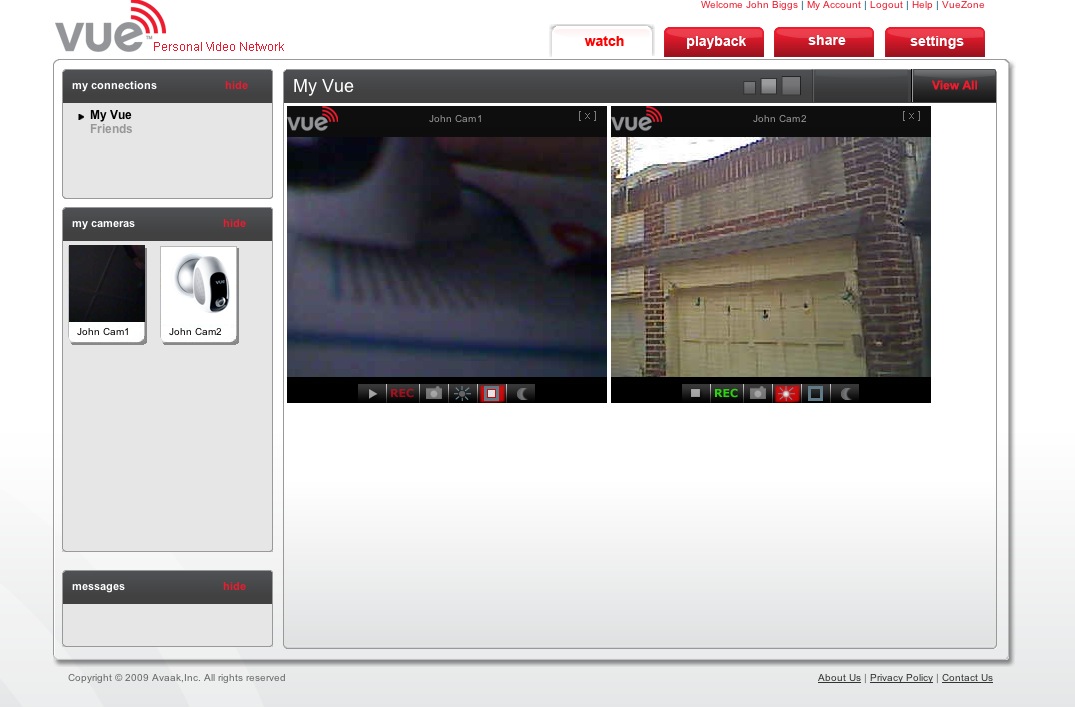The width and height of the screenshot is (1075, 707).
Task: Select the small view size square
Action: [749, 87]
